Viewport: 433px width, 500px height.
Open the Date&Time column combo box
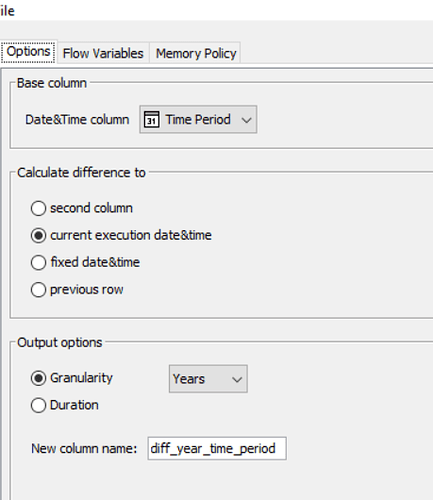pyautogui.click(x=198, y=119)
